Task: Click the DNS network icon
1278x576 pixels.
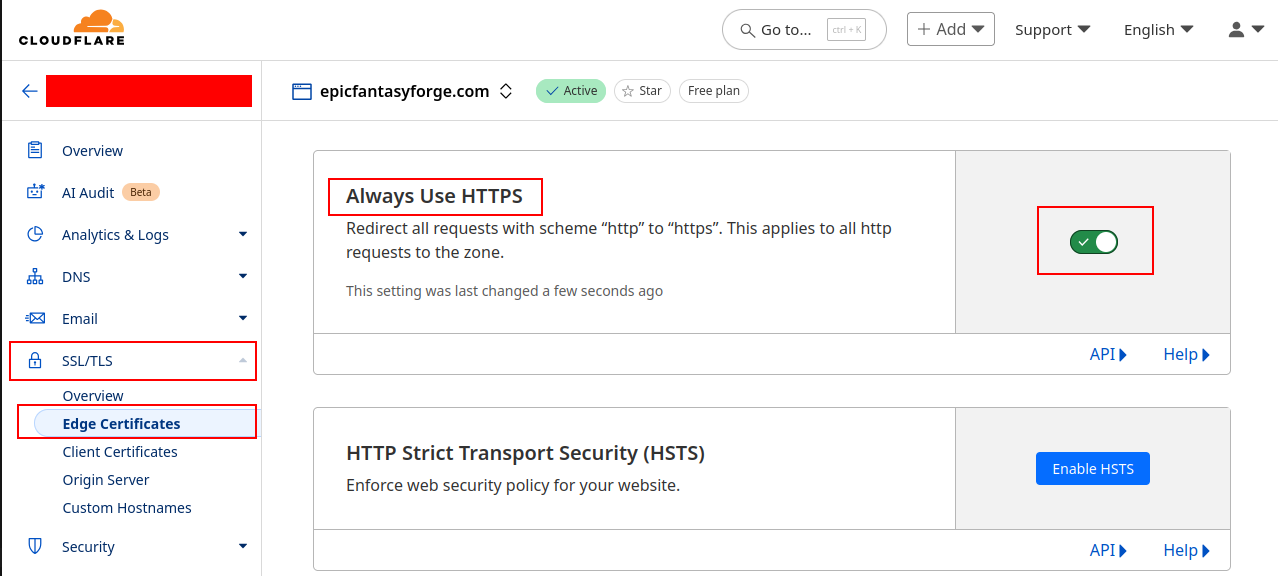Action: coord(35,276)
